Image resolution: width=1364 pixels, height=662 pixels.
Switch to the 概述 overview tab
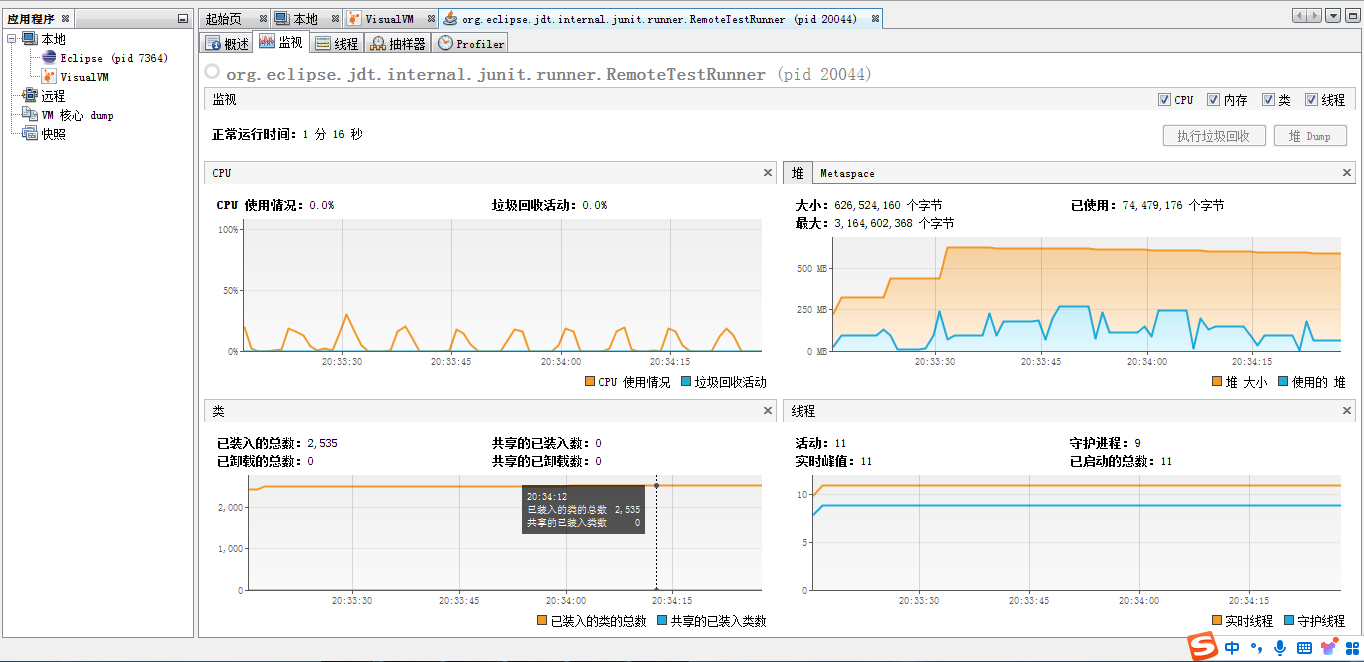tap(227, 43)
